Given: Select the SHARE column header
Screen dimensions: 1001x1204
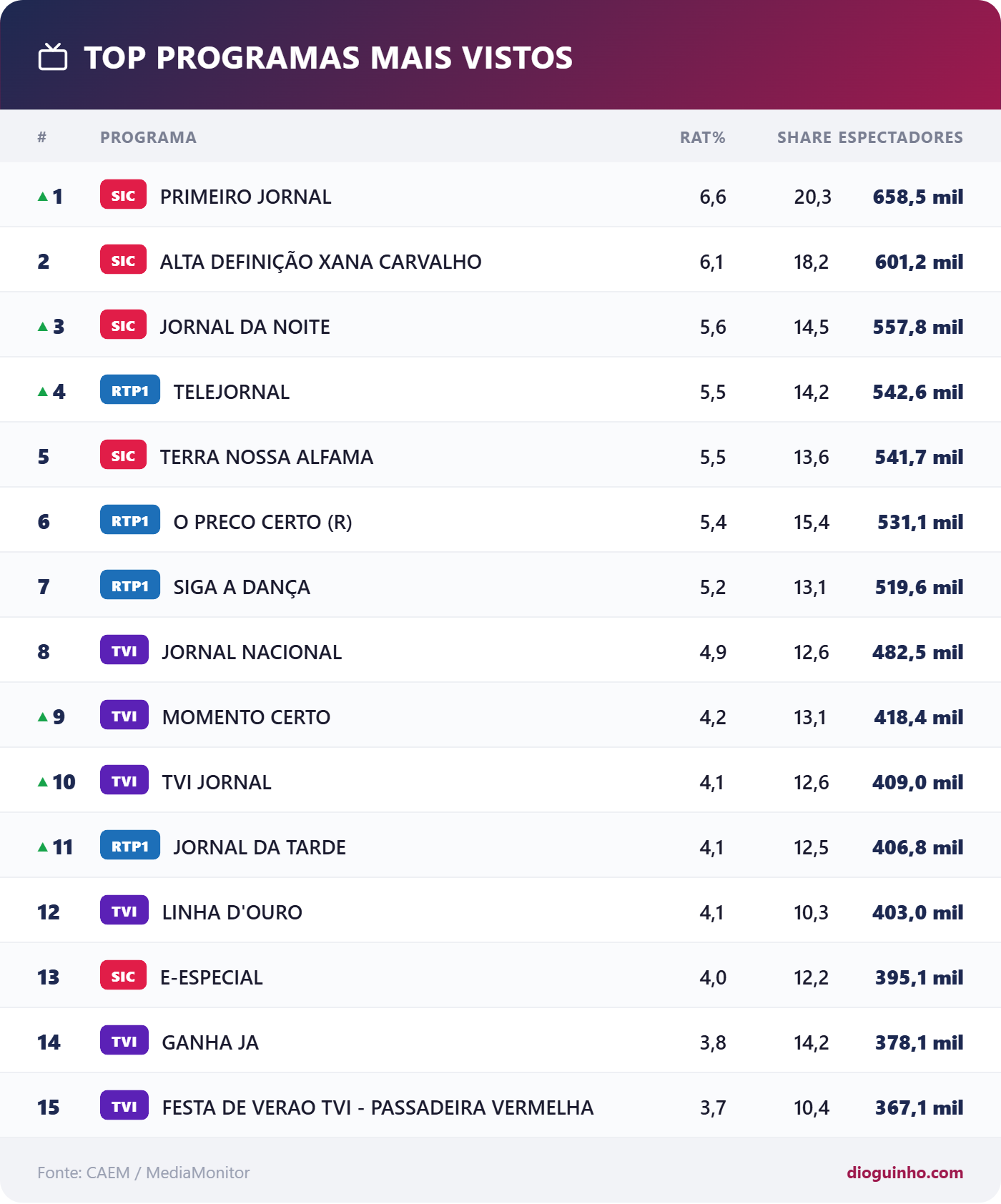Looking at the screenshot, I should [x=804, y=137].
